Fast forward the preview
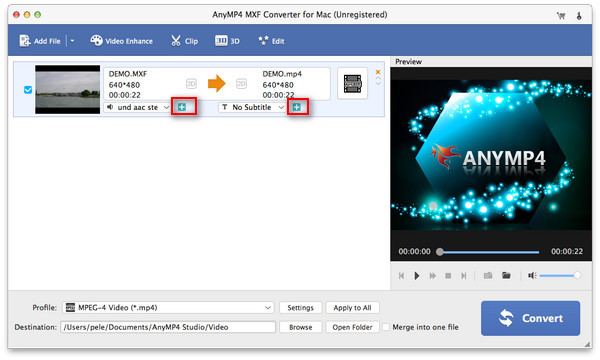 click(433, 276)
